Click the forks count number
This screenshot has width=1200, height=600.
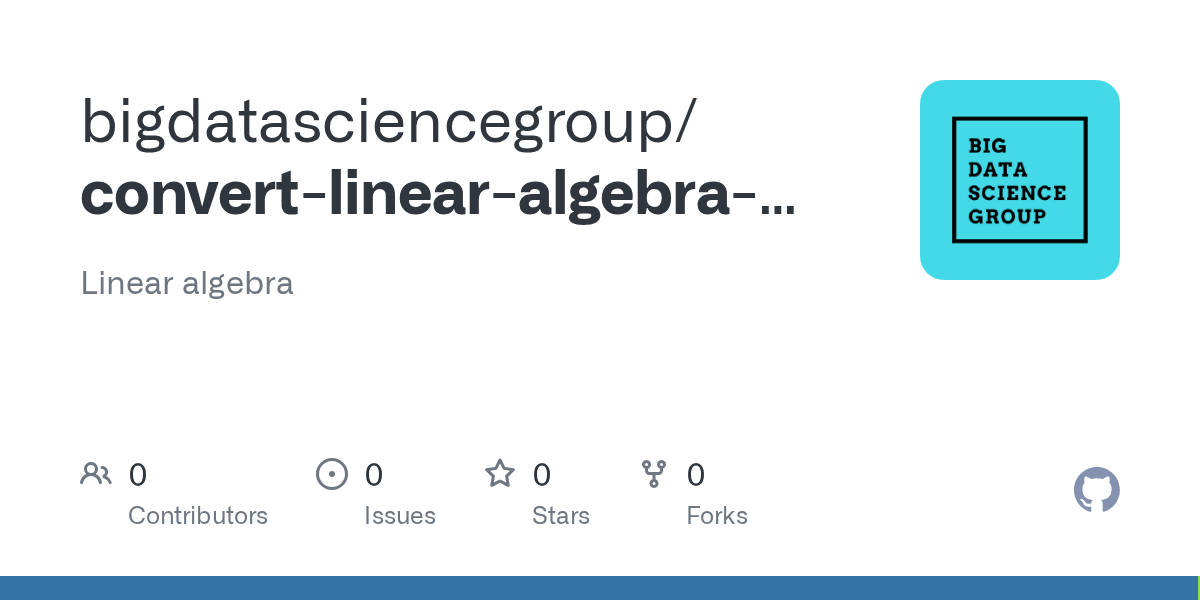point(696,475)
